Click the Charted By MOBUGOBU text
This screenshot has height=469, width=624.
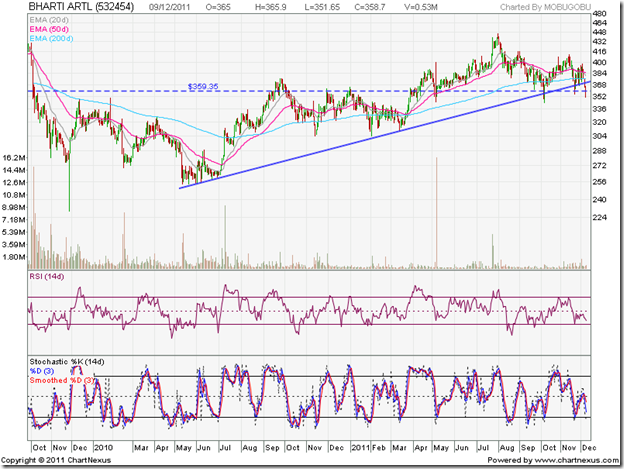[546, 7]
